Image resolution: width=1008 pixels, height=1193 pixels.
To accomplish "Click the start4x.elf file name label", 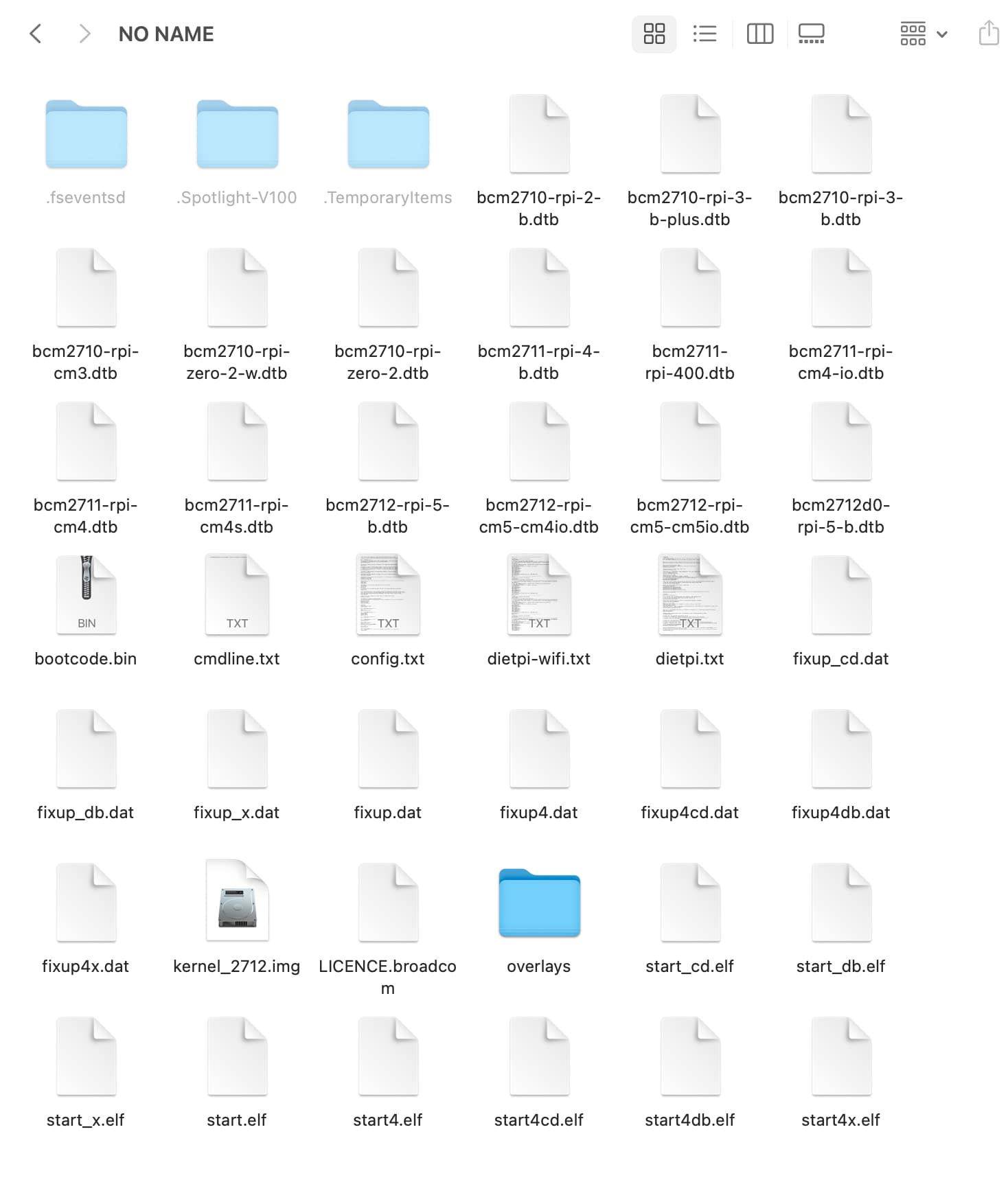I will pos(841,1120).
